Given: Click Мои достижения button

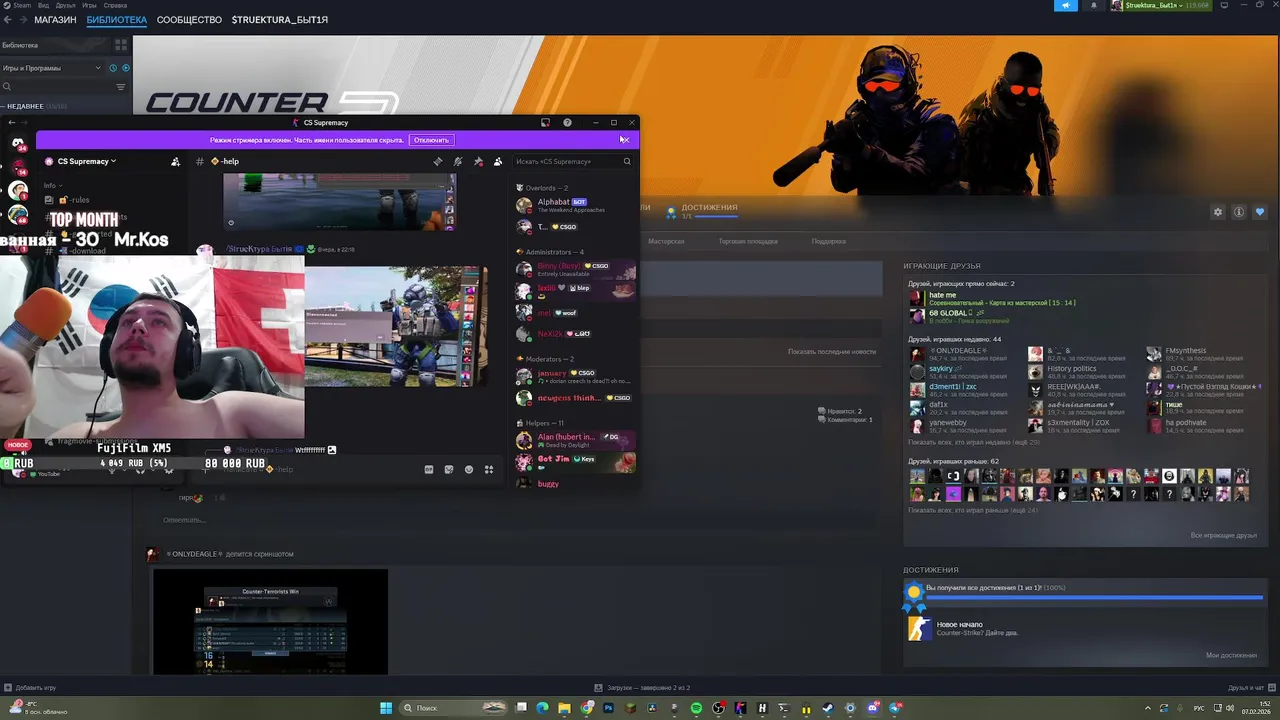Looking at the screenshot, I should [1231, 655].
